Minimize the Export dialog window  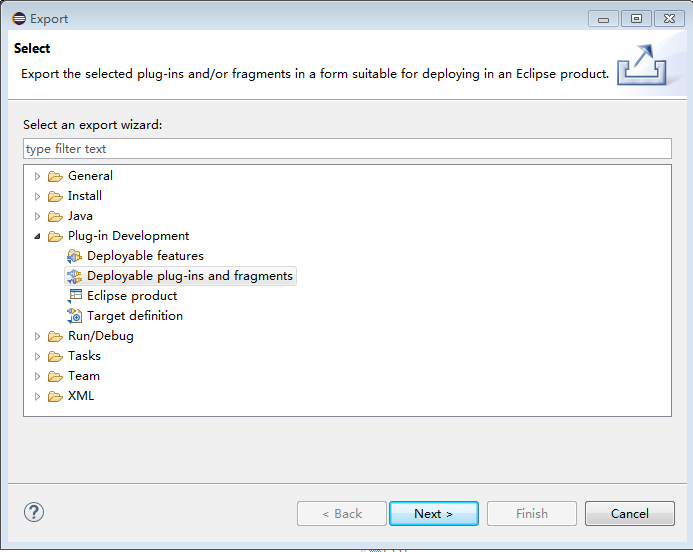point(603,19)
